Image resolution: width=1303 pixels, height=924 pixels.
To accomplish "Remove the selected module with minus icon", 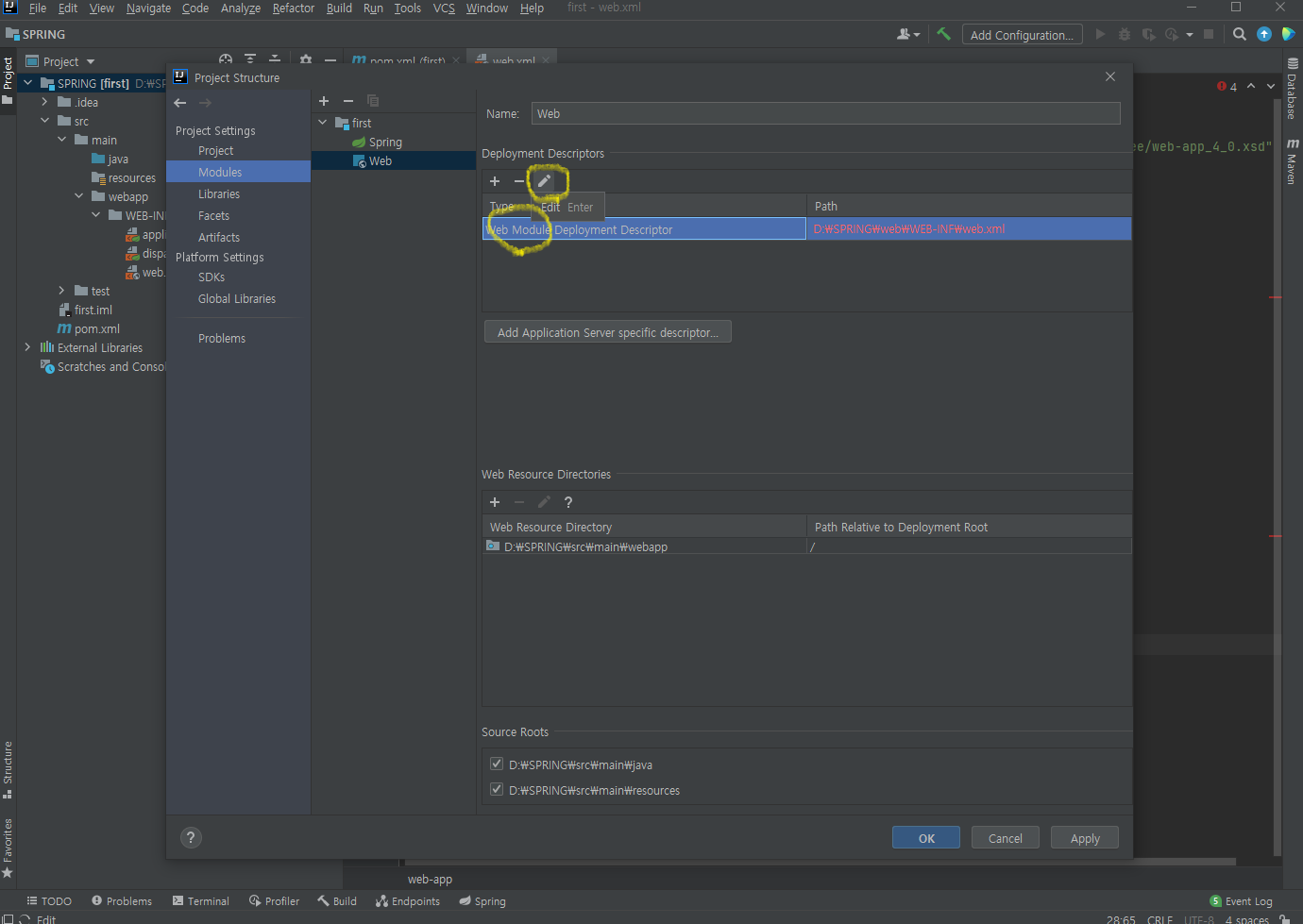I will pos(348,101).
